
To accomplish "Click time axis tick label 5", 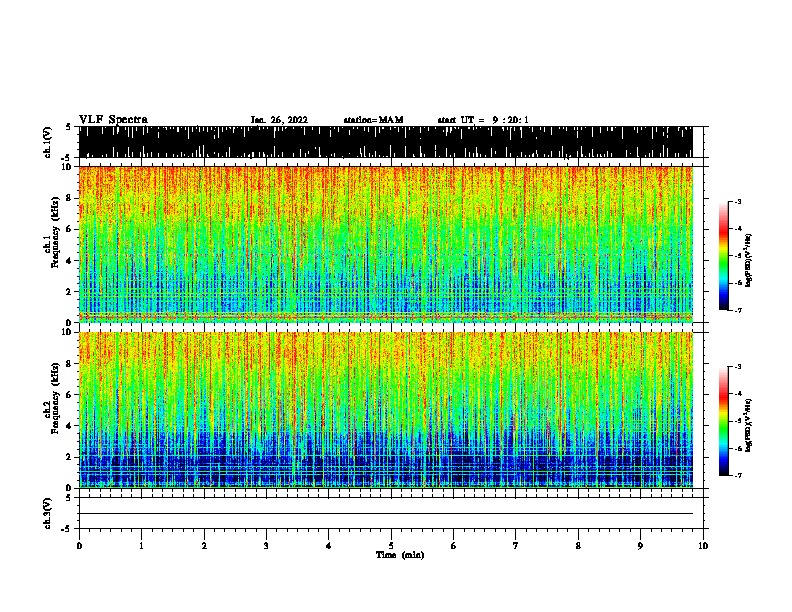I will pyautogui.click(x=391, y=546).
